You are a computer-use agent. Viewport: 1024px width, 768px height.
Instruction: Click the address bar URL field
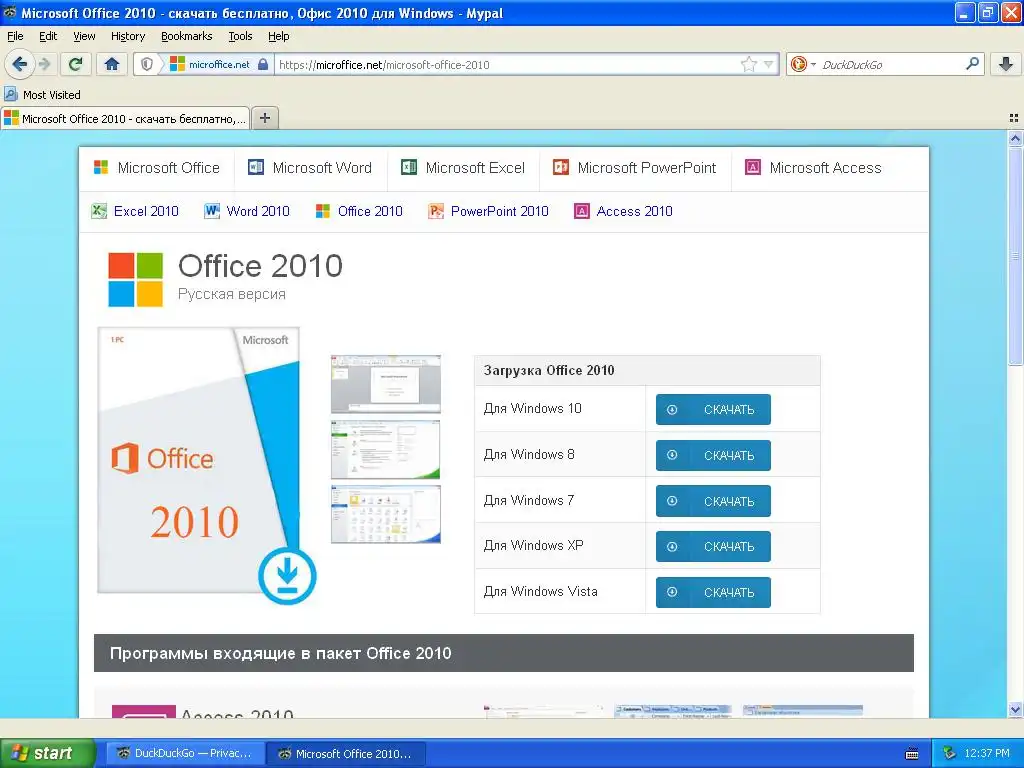pyautogui.click(x=508, y=64)
